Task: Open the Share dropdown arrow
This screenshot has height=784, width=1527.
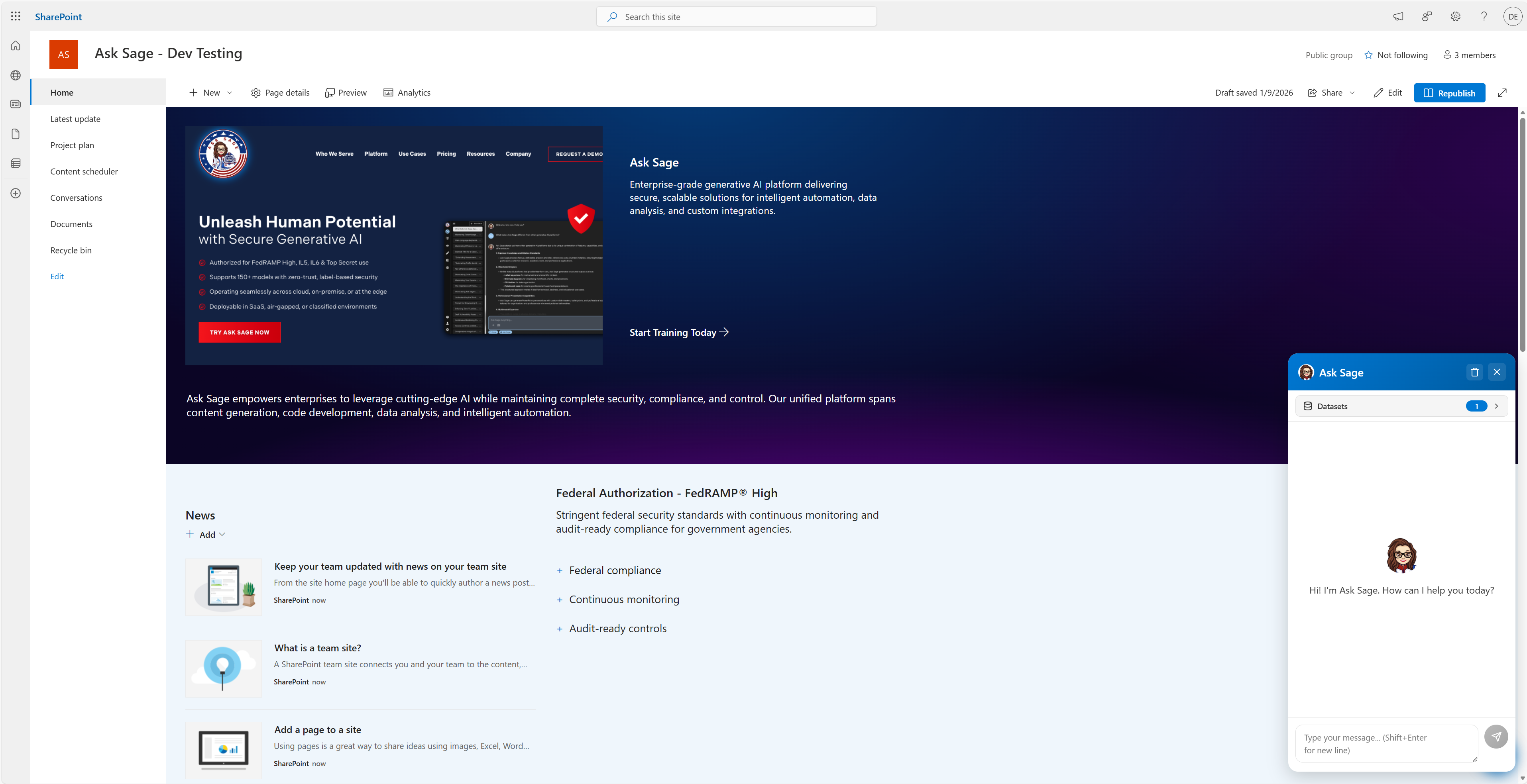Action: point(1352,92)
